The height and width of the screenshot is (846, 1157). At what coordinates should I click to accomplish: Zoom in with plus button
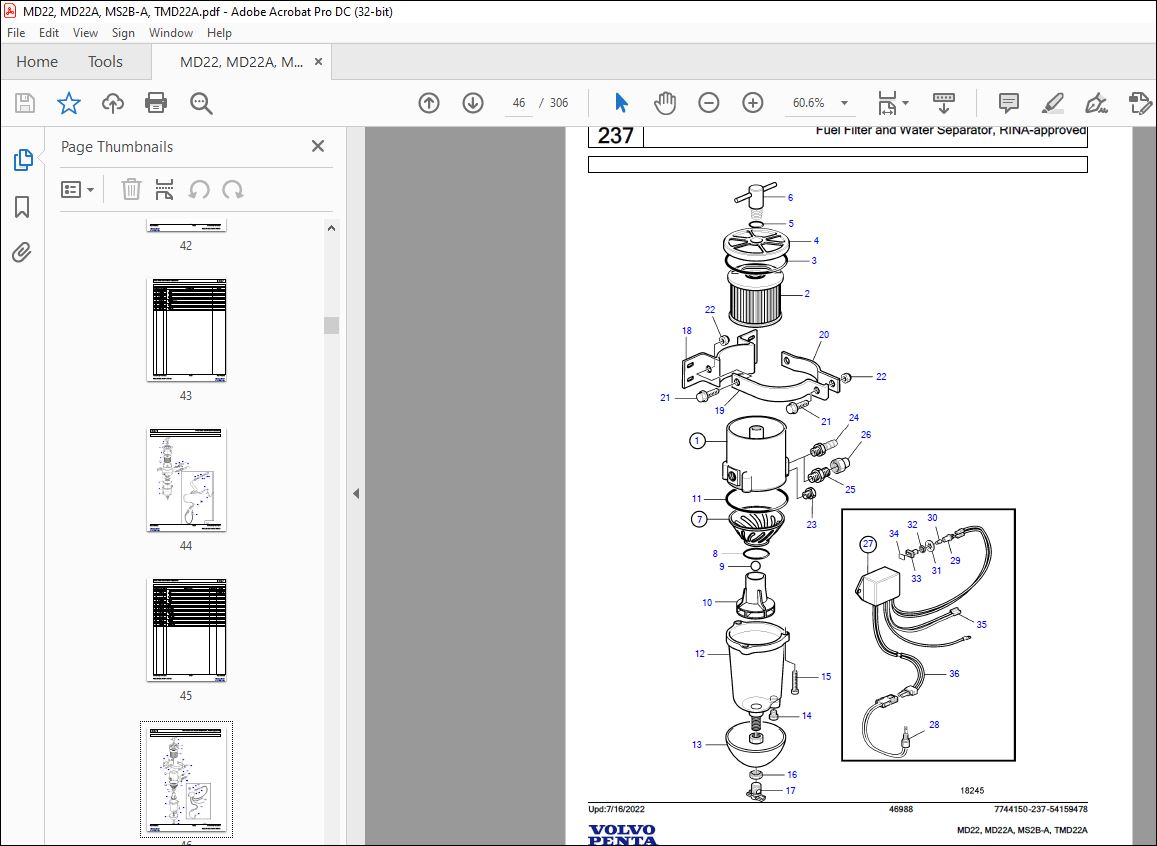tap(753, 103)
